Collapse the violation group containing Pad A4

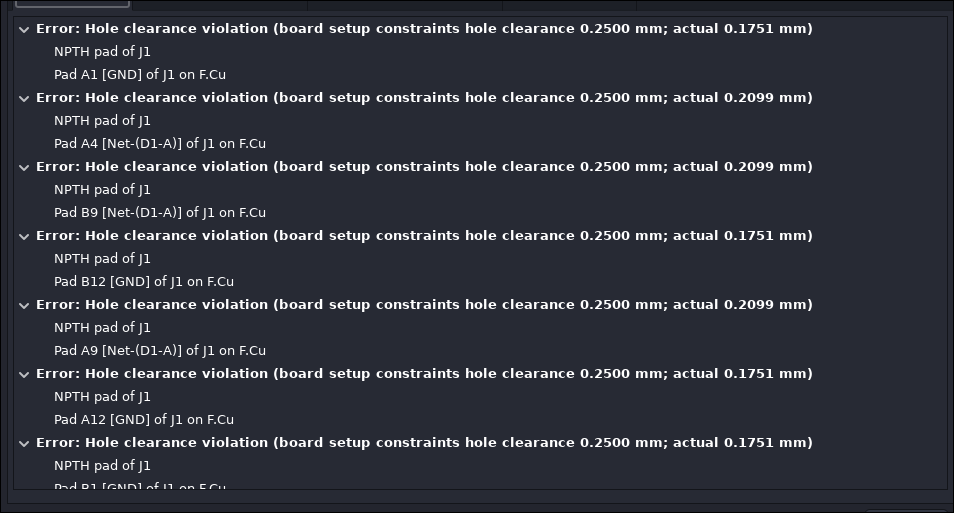pos(24,98)
